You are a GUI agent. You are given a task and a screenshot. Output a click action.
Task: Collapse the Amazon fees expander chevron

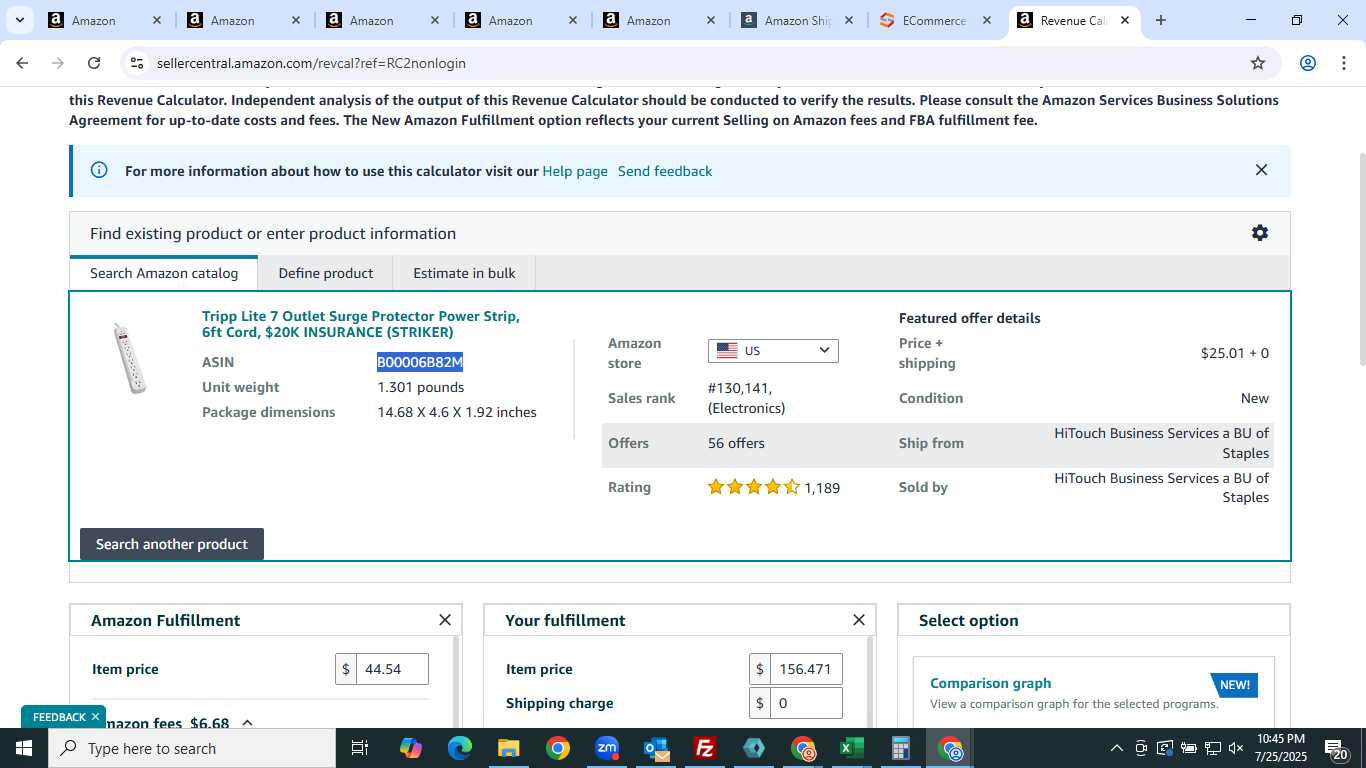(x=247, y=723)
